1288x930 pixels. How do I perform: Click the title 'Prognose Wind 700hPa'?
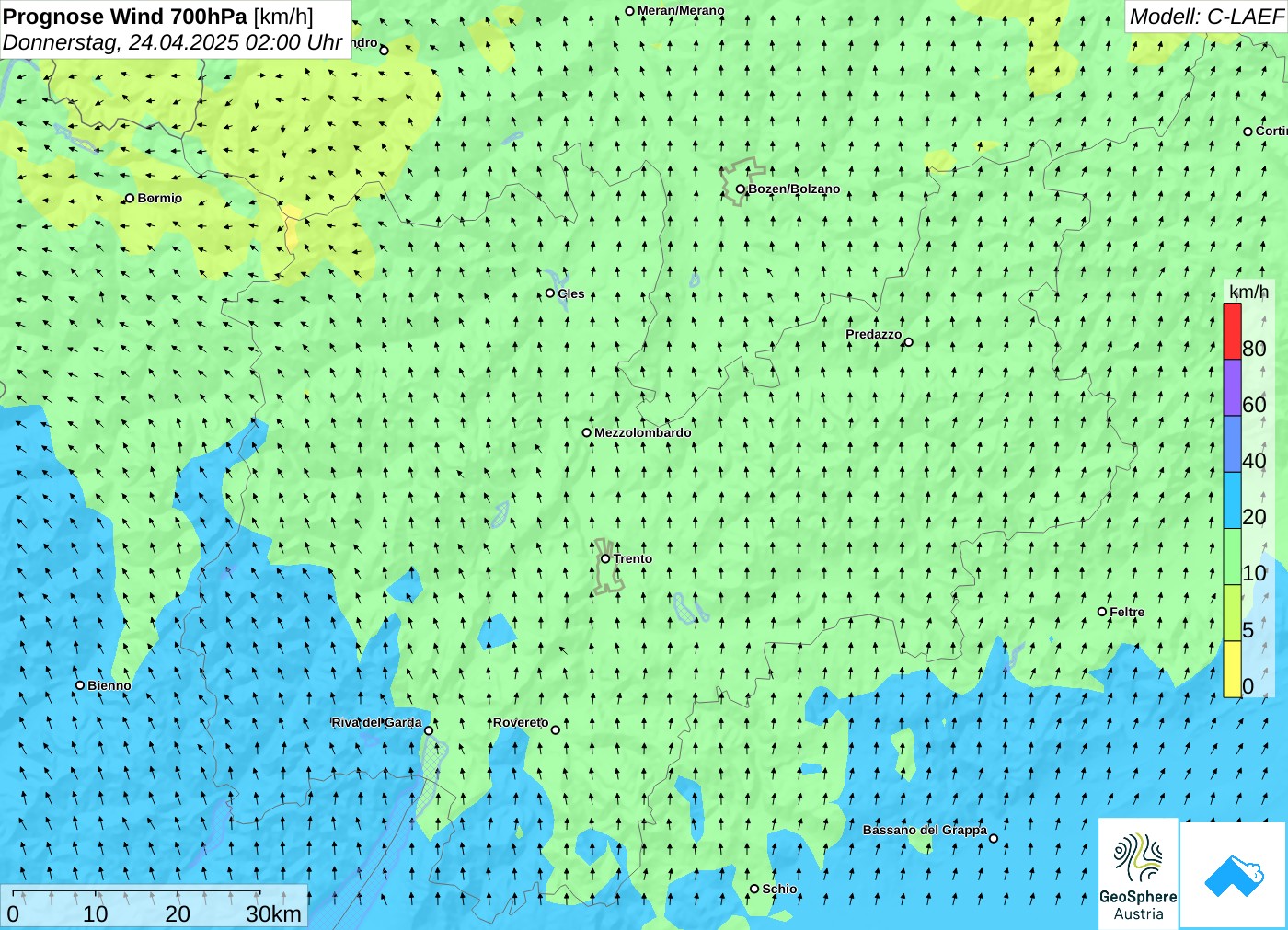point(125,17)
